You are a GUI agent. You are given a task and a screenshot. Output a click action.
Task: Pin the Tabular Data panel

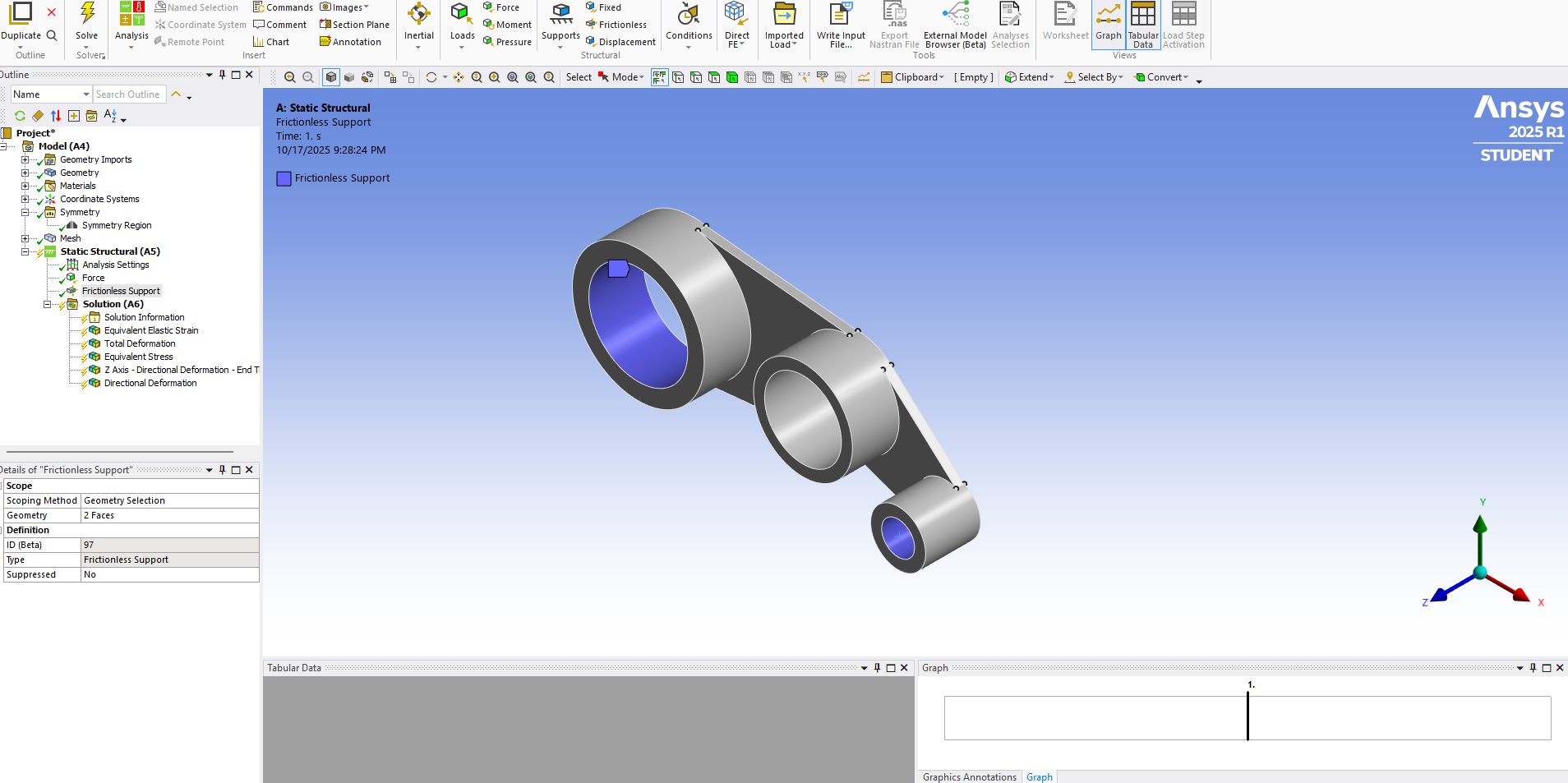click(x=877, y=668)
